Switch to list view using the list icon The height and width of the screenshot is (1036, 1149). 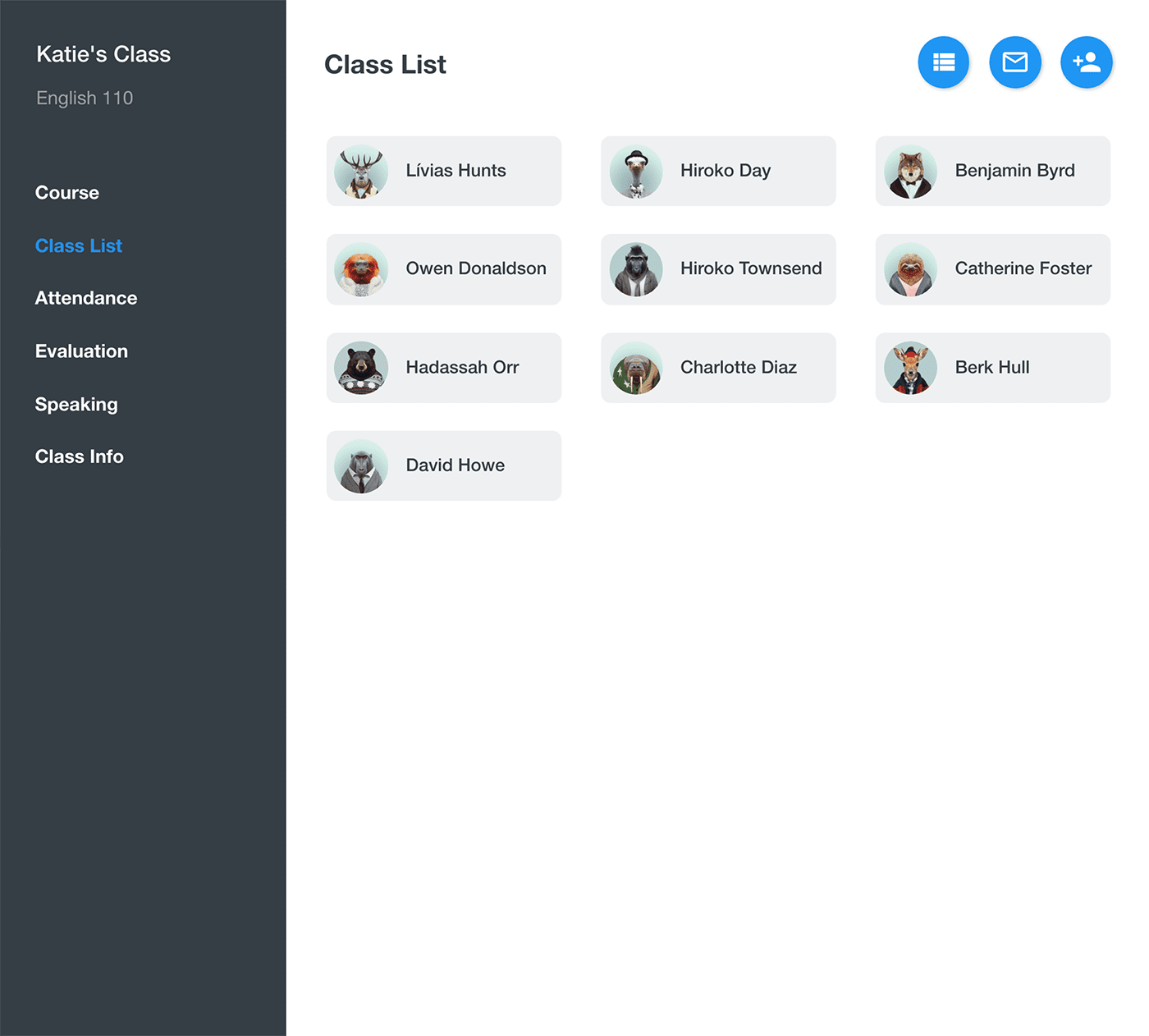coord(943,62)
